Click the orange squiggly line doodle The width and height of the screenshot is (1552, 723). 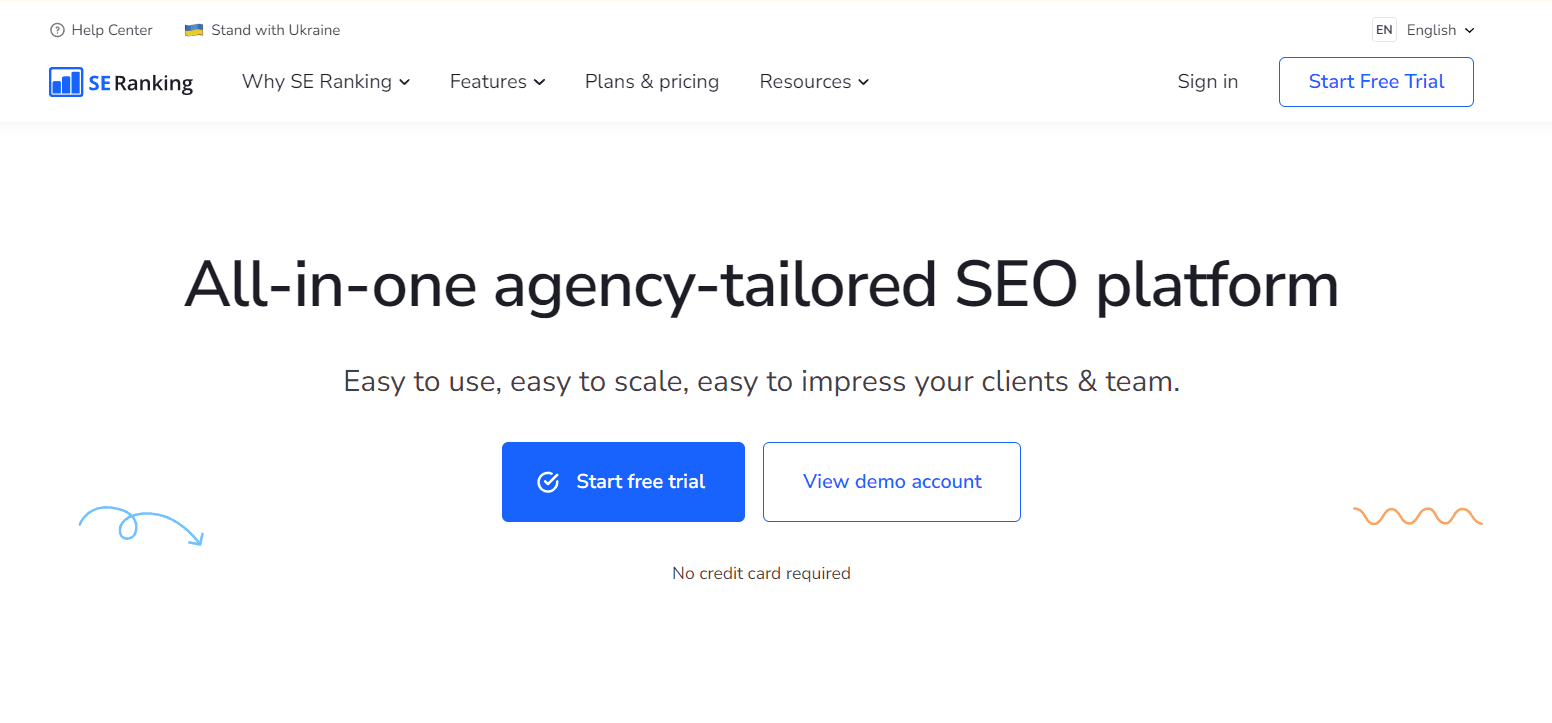pos(1417,516)
